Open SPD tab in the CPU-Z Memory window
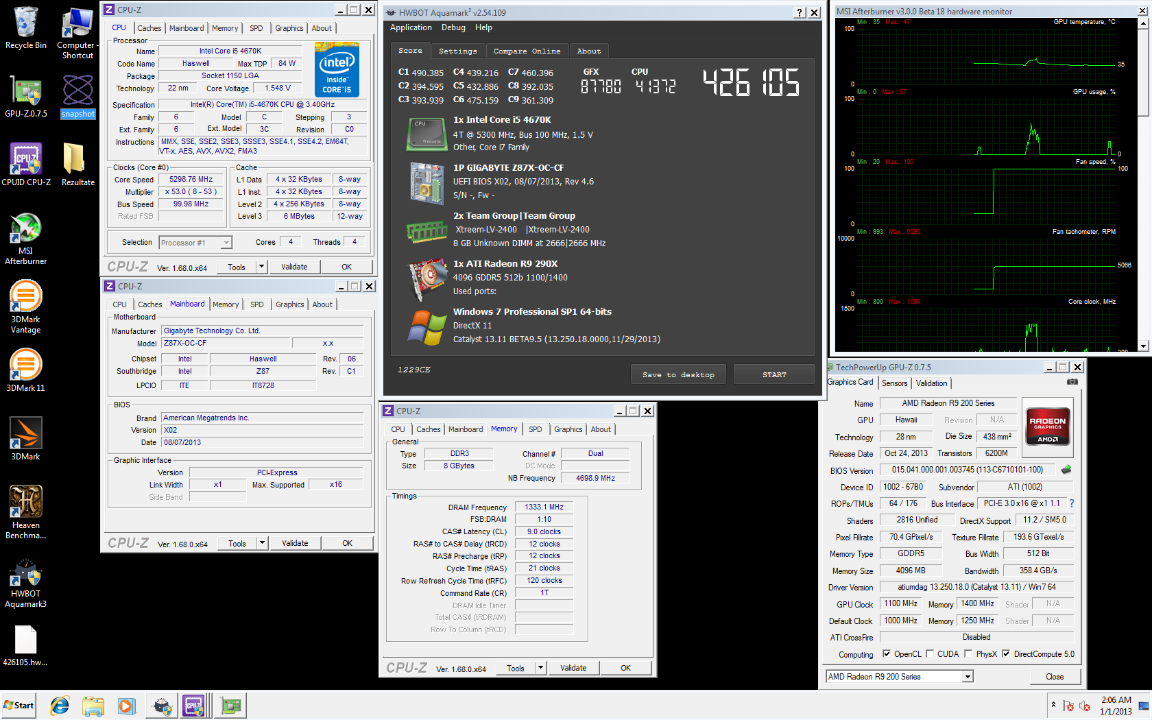This screenshot has width=1152, height=720. click(x=536, y=429)
